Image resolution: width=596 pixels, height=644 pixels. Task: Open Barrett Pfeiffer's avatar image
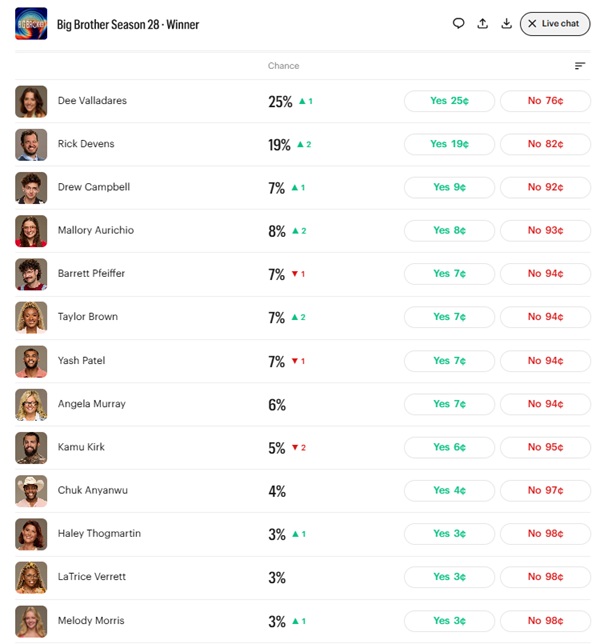coord(31,274)
